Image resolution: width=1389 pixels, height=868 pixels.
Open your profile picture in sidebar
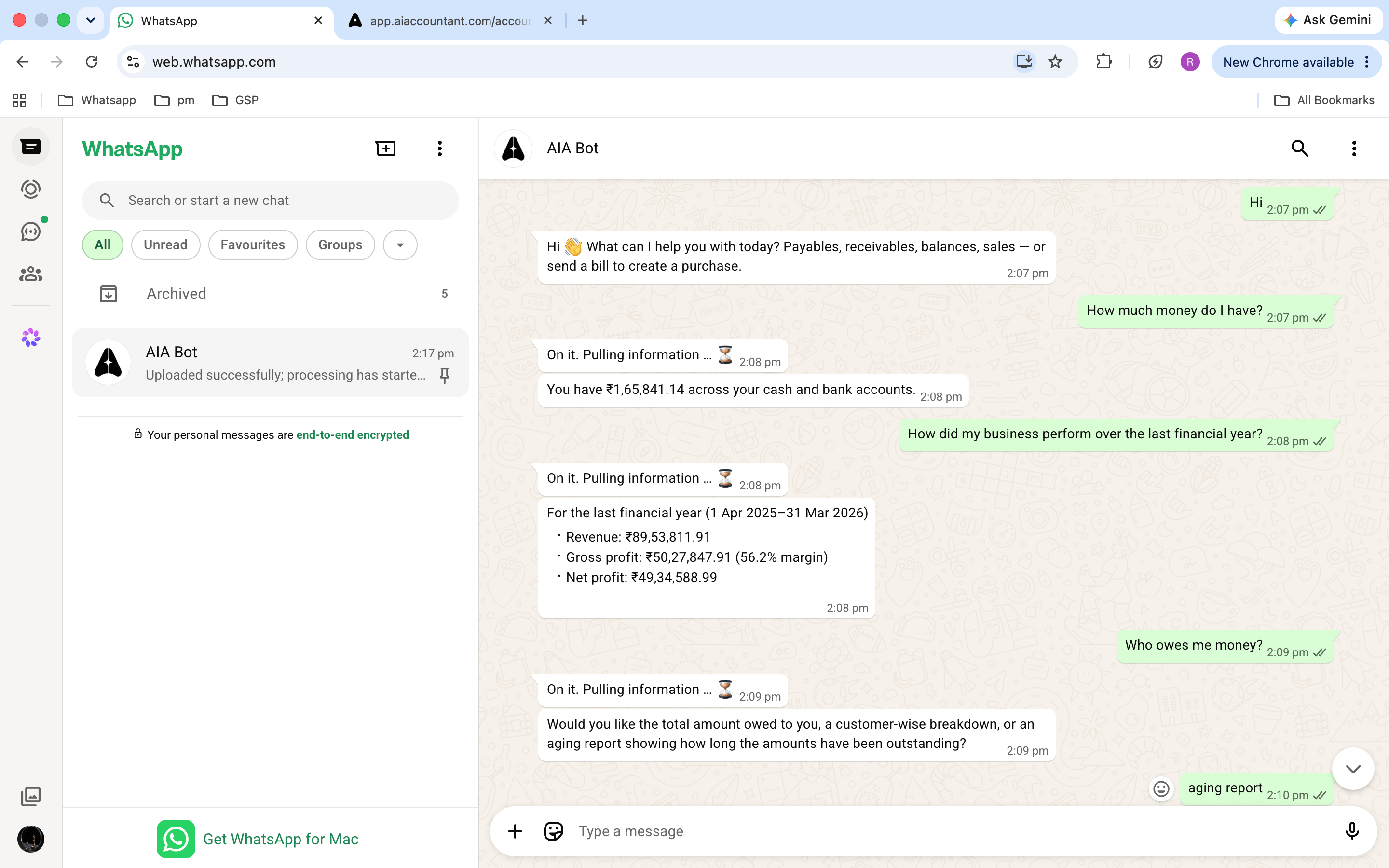tap(31, 839)
